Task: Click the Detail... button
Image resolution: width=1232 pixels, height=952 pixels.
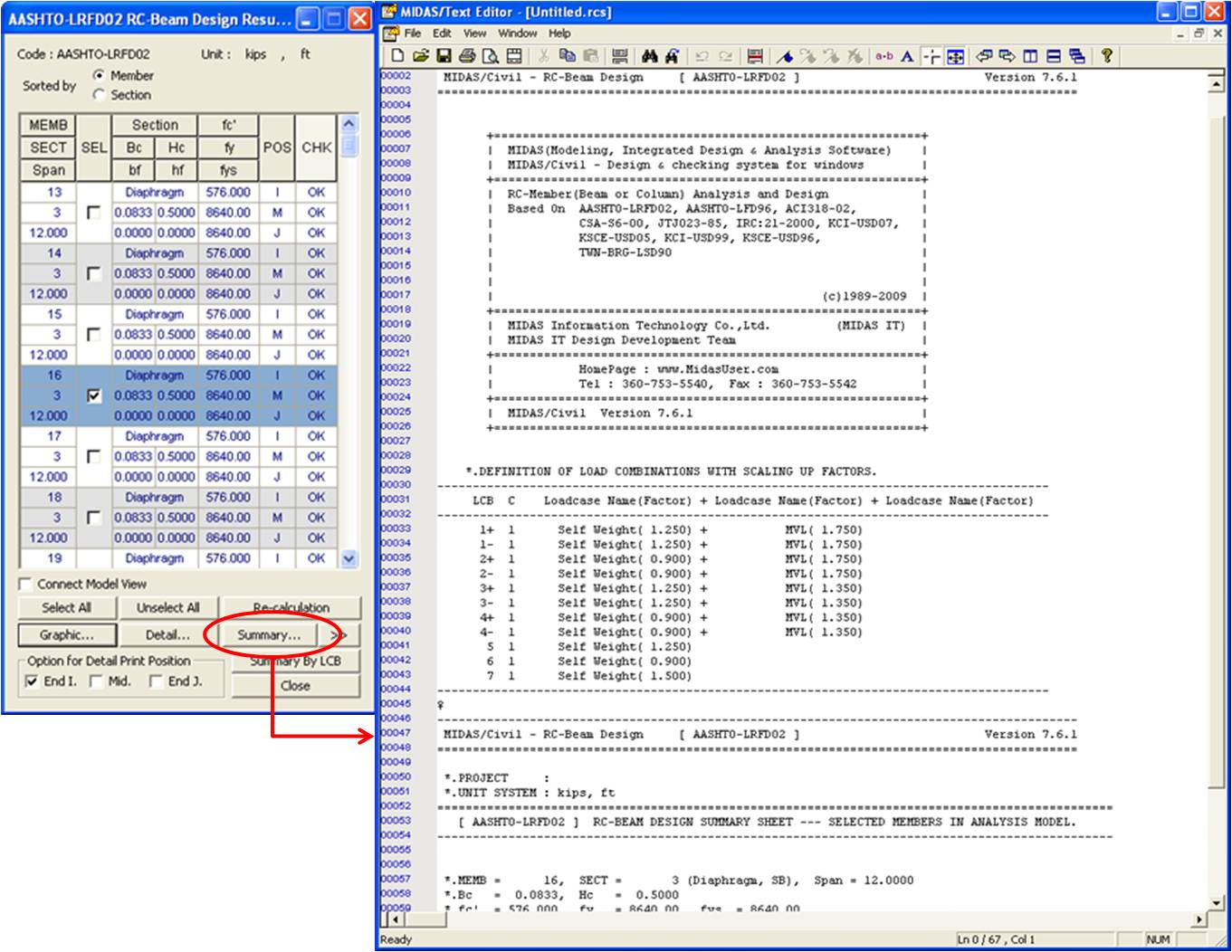Action: tap(167, 635)
